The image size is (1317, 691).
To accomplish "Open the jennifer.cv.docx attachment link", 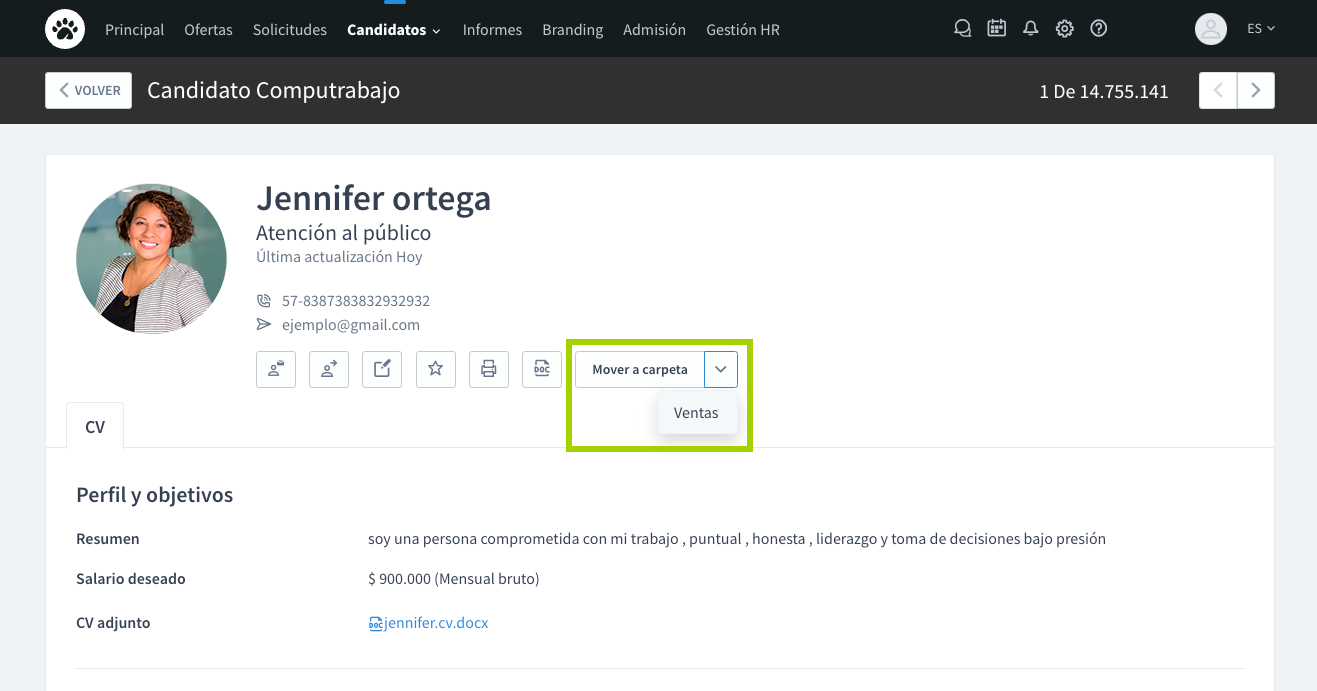I will tap(429, 623).
